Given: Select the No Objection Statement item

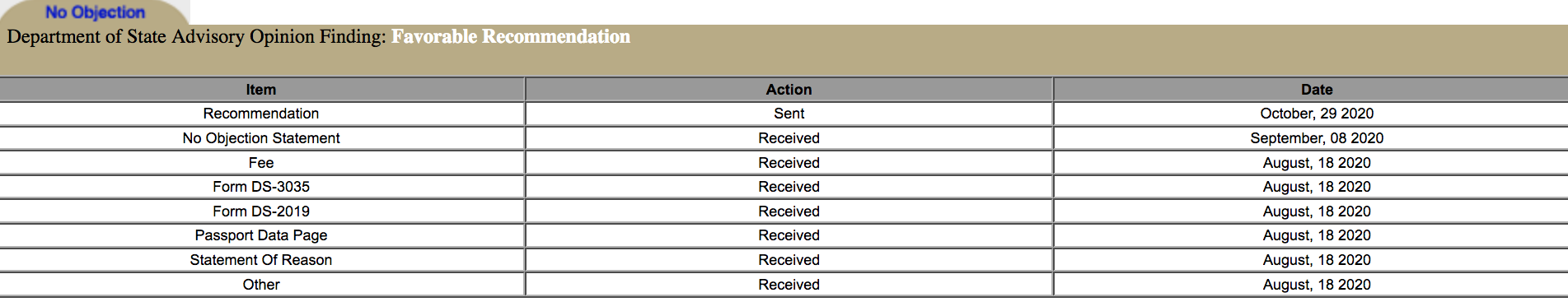Looking at the screenshot, I should (x=261, y=138).
